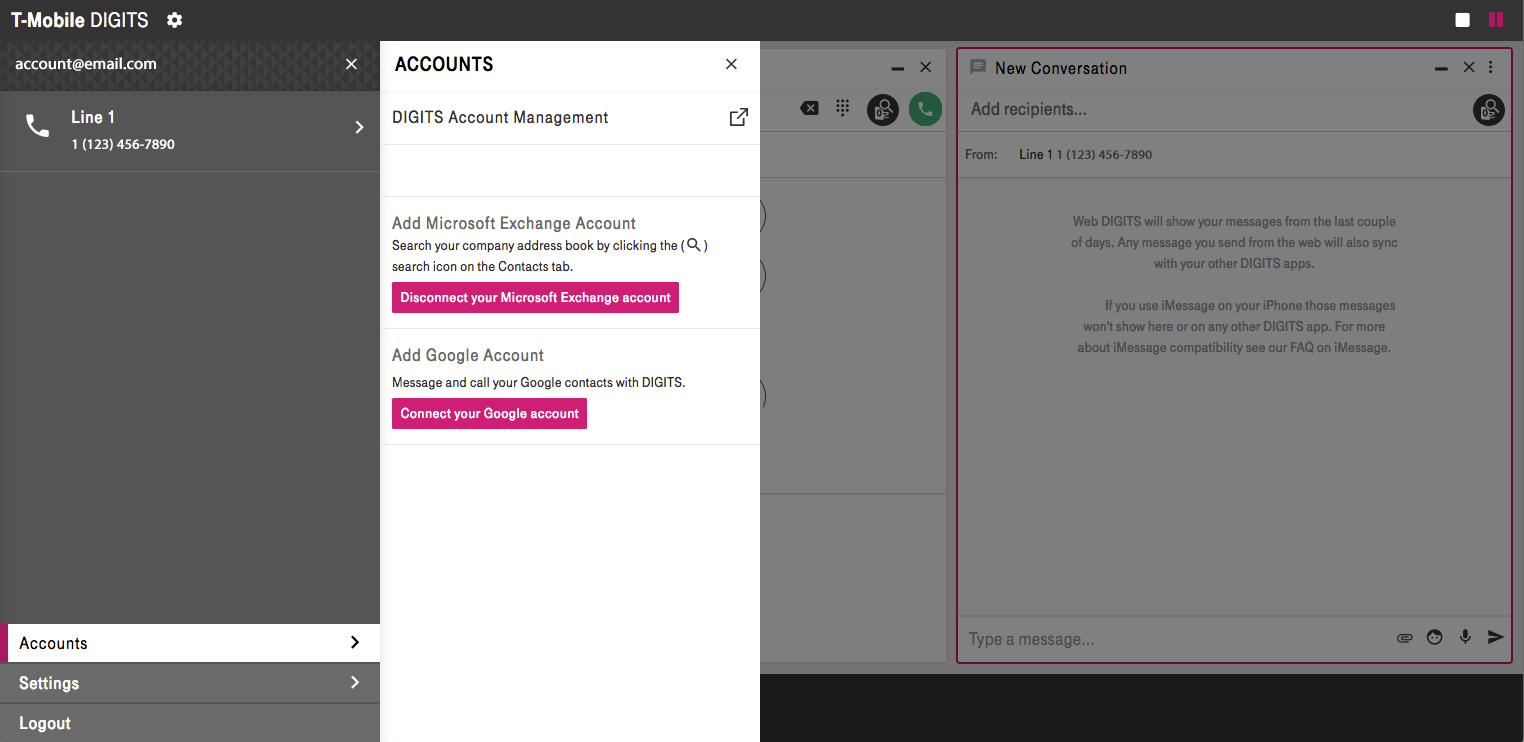Click Disconnect your Microsoft Exchange account
The width and height of the screenshot is (1524, 742).
point(535,298)
